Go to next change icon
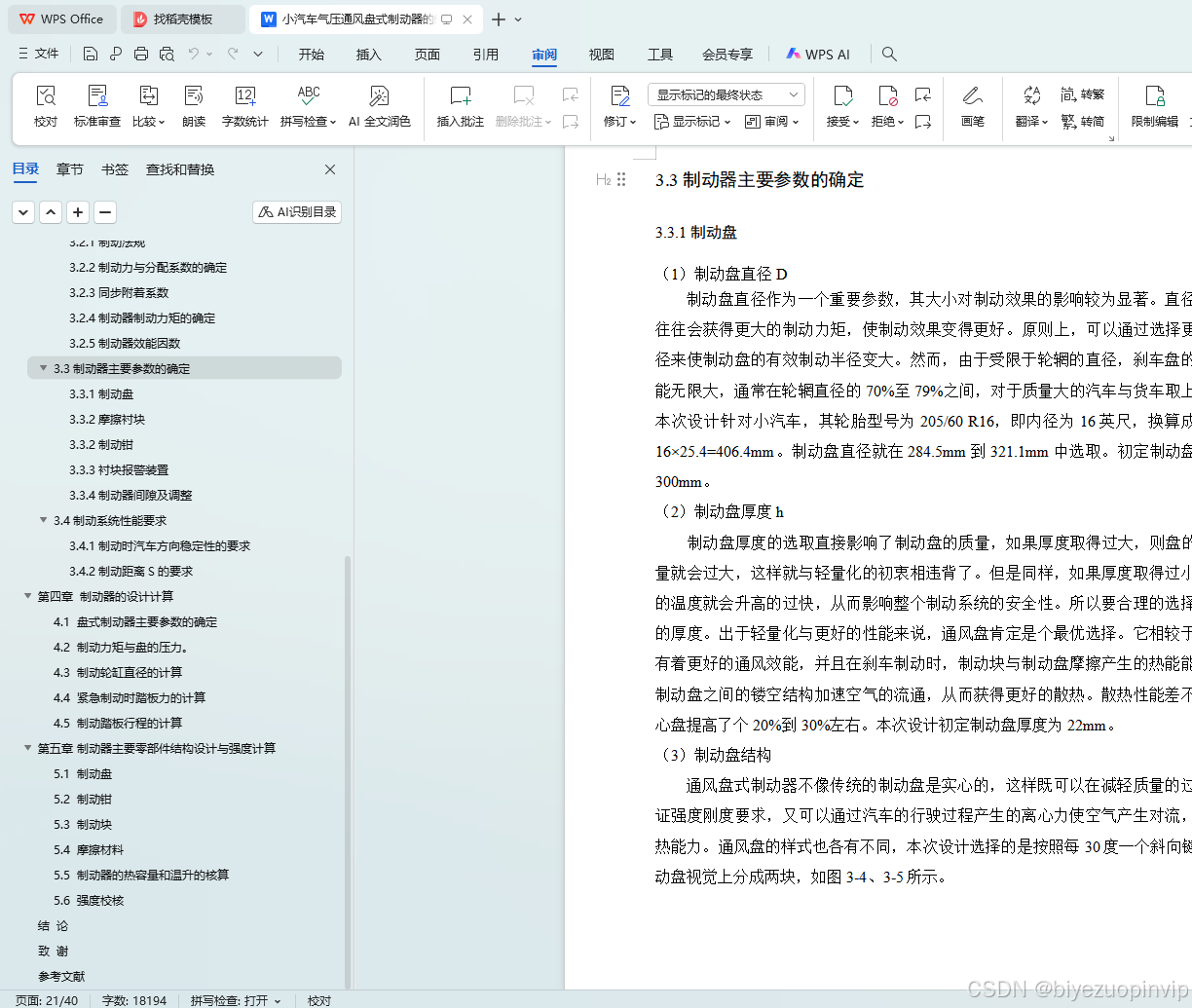1192x1008 pixels. pos(923,122)
